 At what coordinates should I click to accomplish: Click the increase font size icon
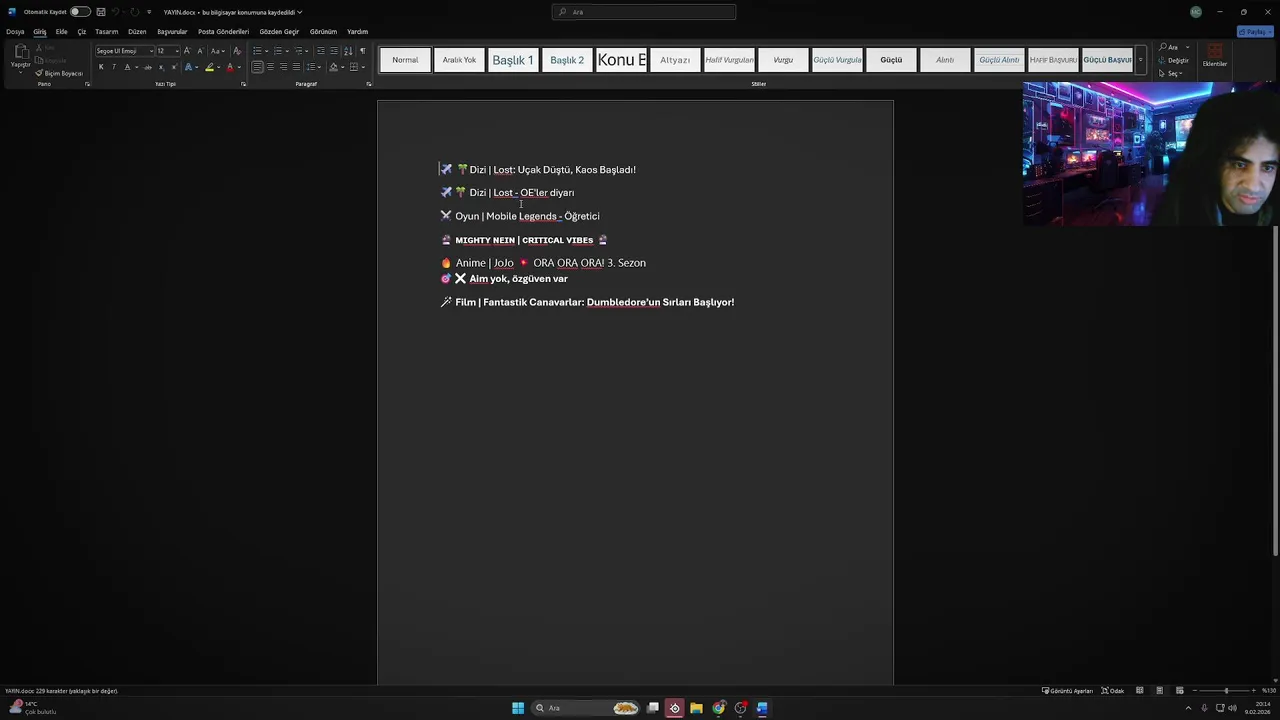187,51
